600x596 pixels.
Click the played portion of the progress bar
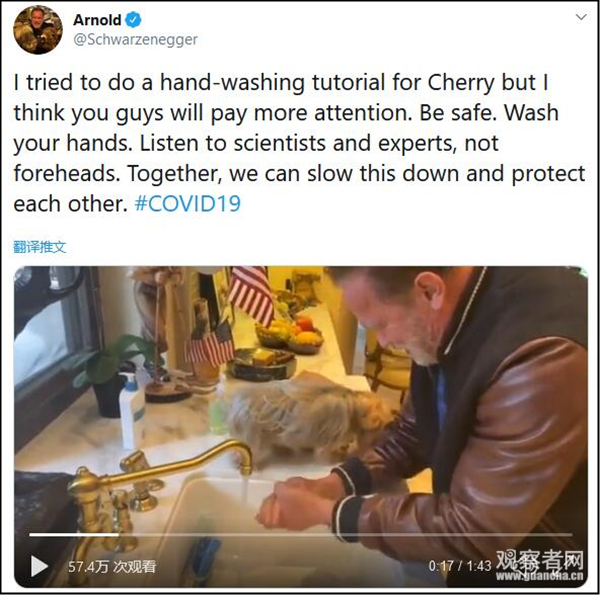pyautogui.click(x=74, y=534)
